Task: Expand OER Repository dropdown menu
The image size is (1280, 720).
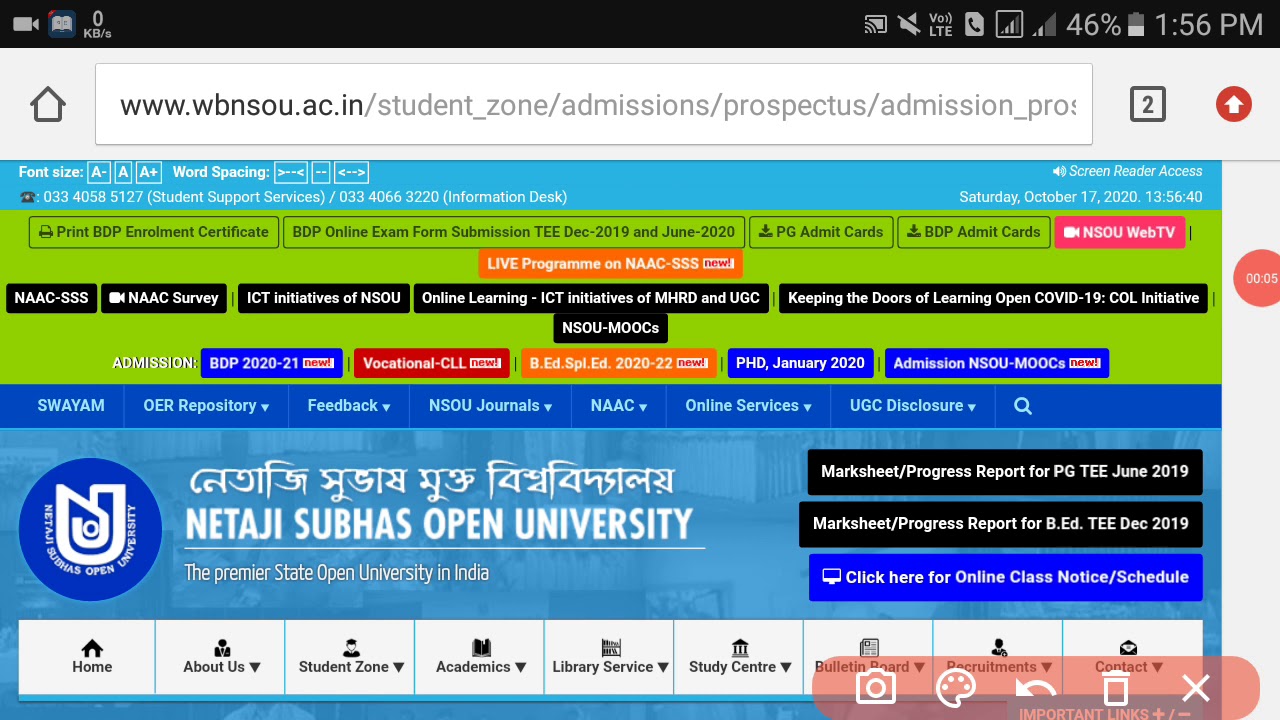Action: (206, 406)
